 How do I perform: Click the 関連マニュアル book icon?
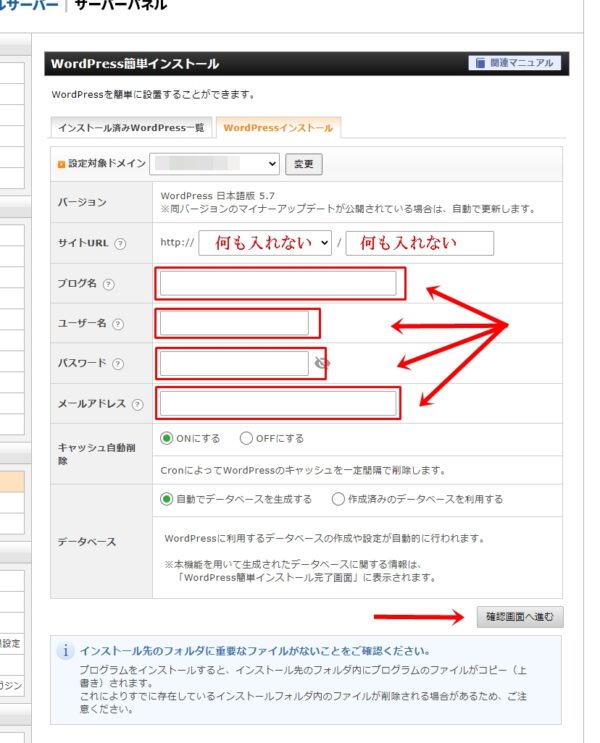tap(480, 63)
